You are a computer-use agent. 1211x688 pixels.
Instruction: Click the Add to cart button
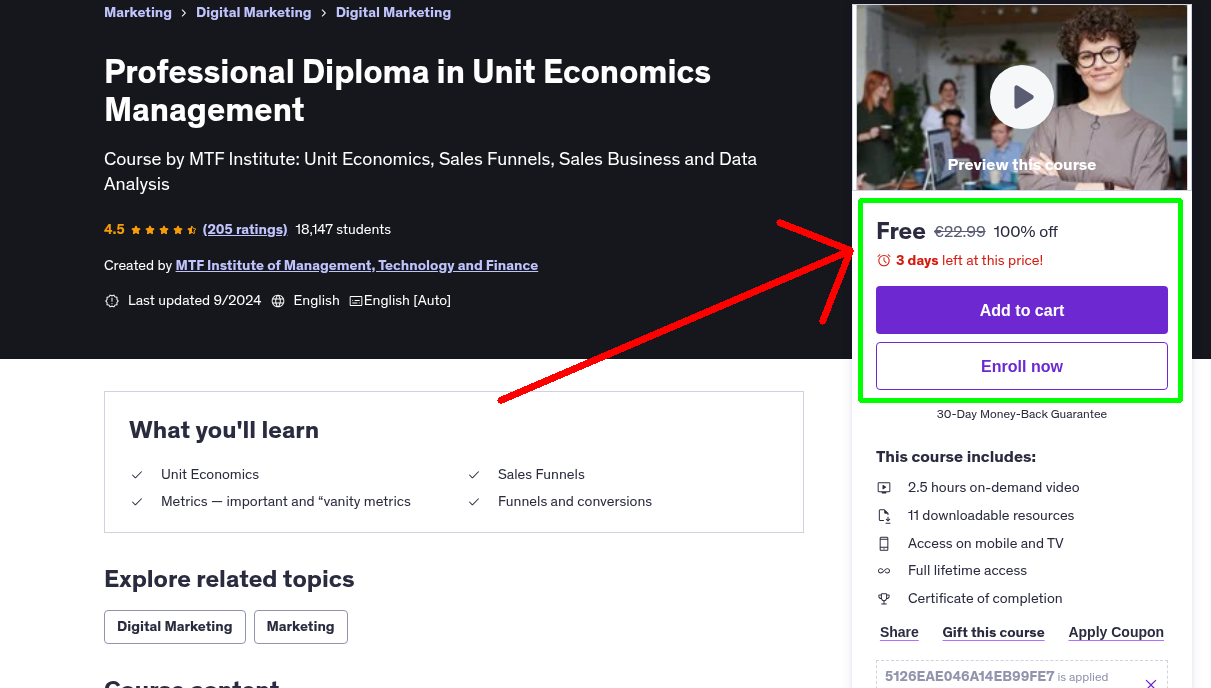[1022, 310]
